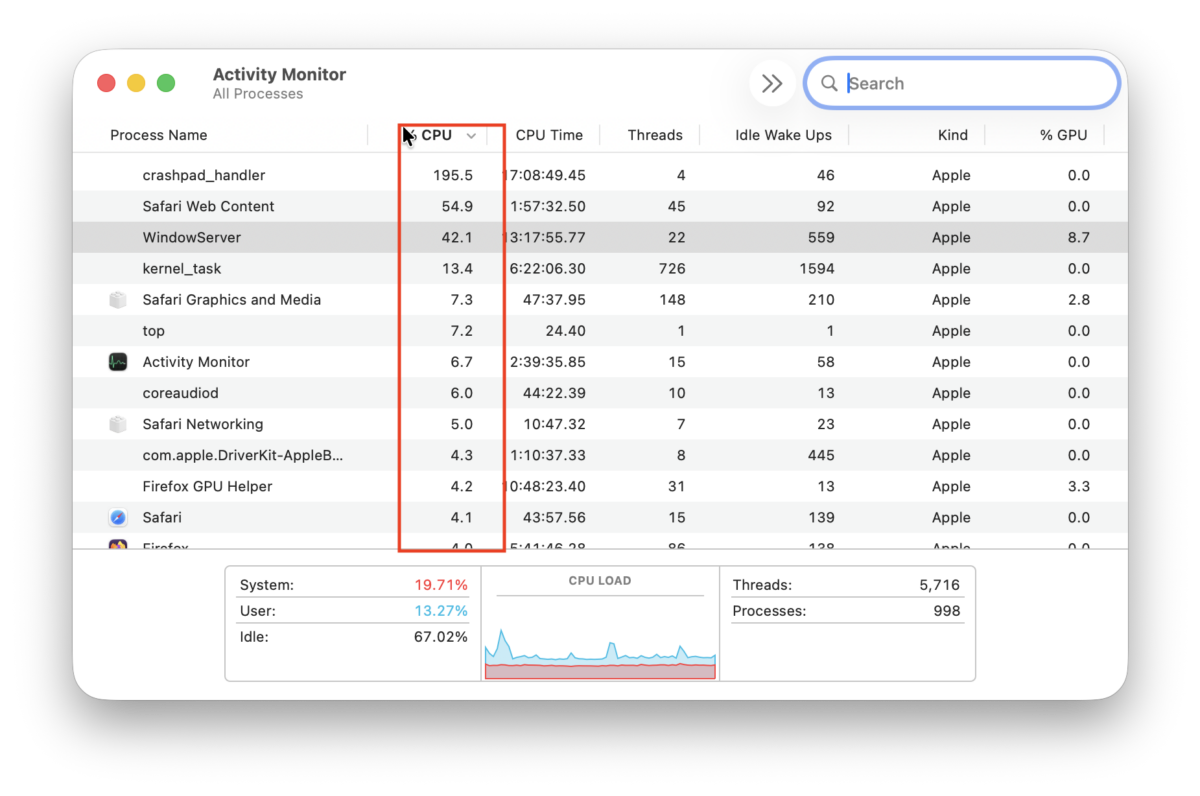Click kernel_task's 1594 idle wake ups value
1200x796 pixels.
817,268
